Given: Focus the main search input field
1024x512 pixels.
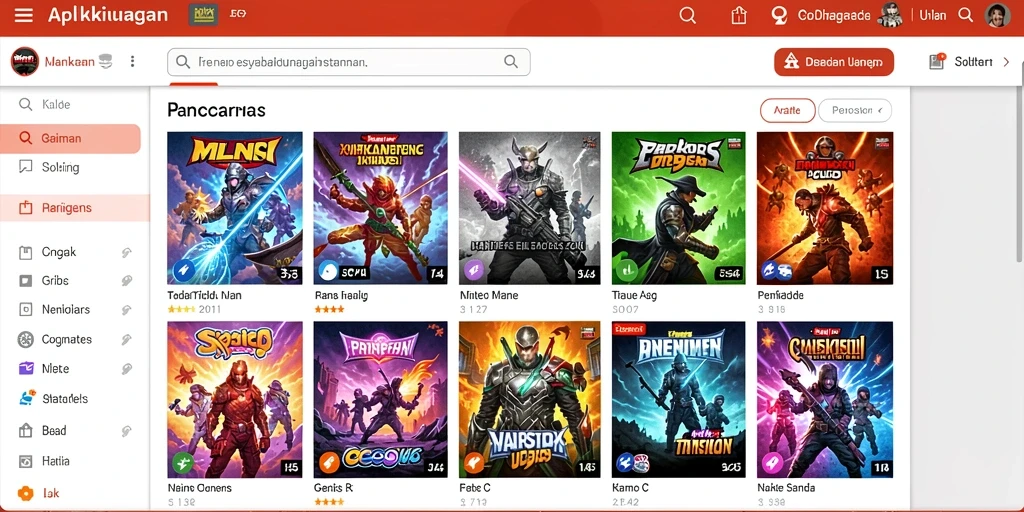Looking at the screenshot, I should point(349,62).
